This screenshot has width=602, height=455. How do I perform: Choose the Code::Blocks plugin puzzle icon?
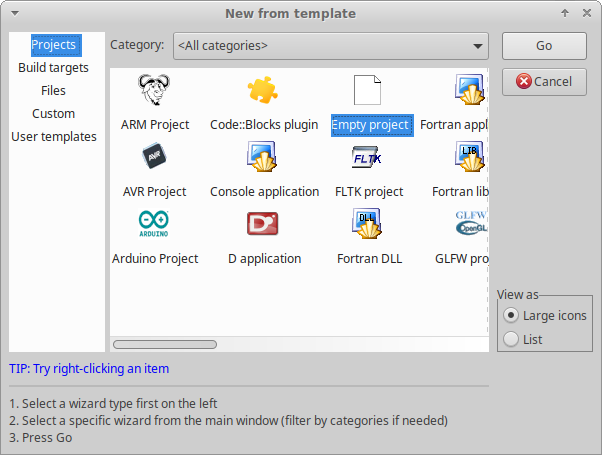tap(264, 92)
